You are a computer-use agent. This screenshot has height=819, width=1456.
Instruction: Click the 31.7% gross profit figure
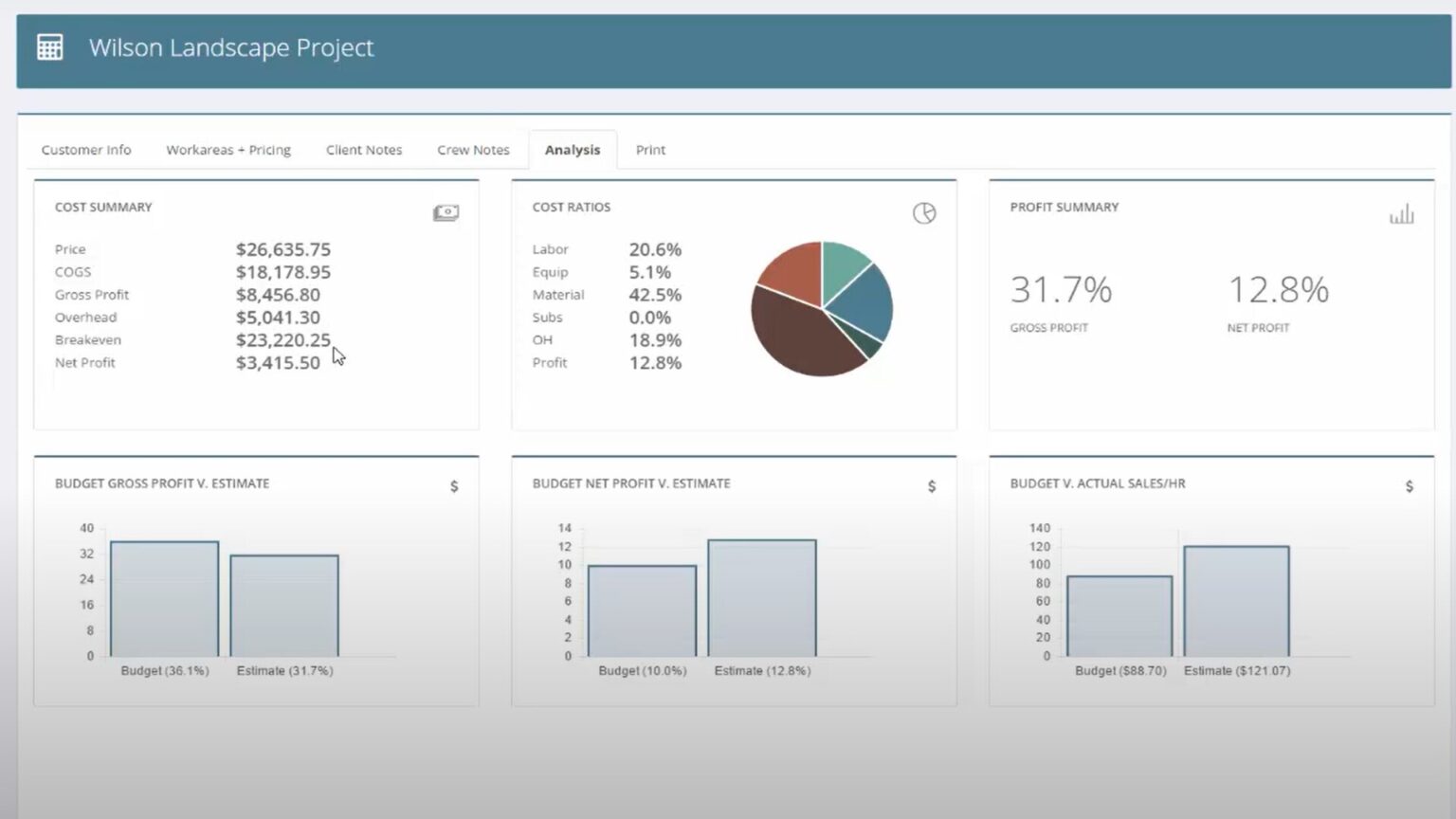tap(1061, 290)
